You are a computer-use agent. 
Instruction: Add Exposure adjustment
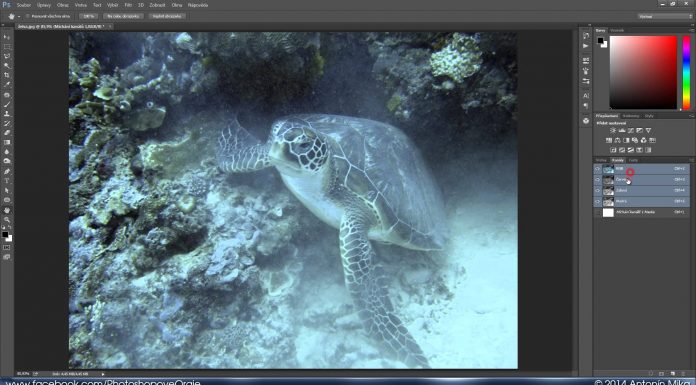[640, 131]
